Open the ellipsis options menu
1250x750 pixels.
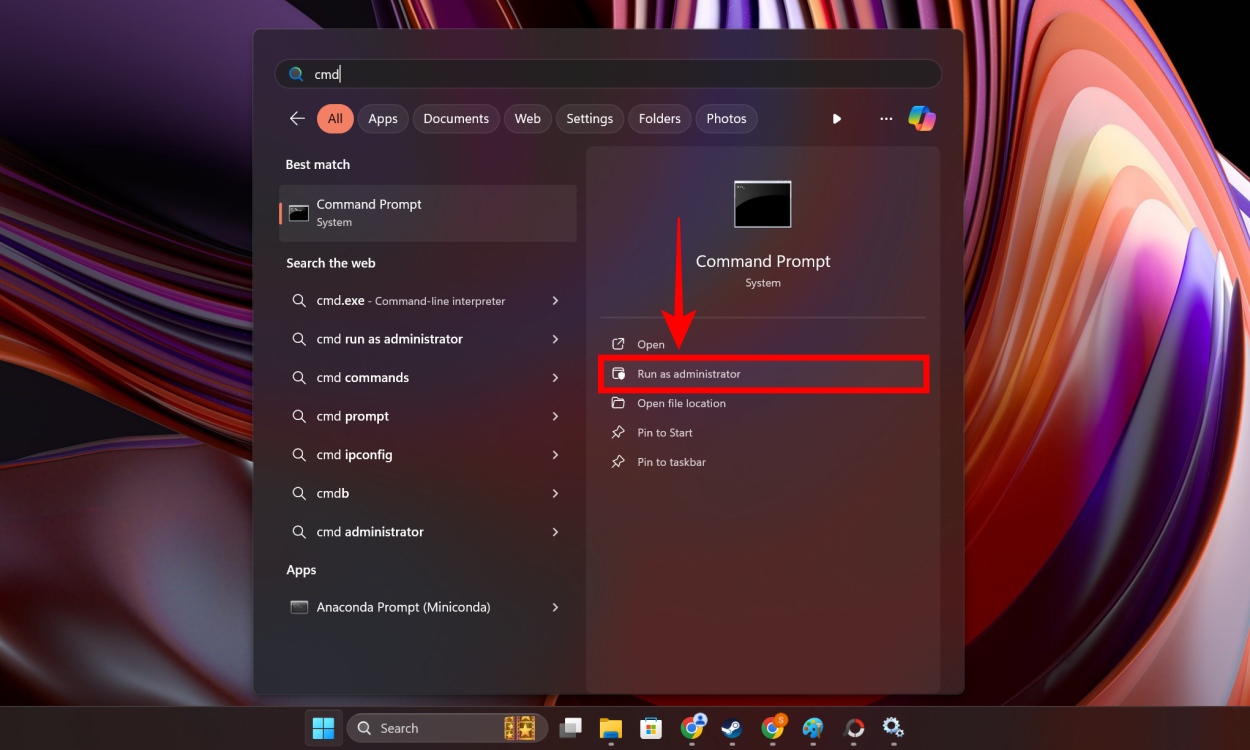[x=886, y=118]
